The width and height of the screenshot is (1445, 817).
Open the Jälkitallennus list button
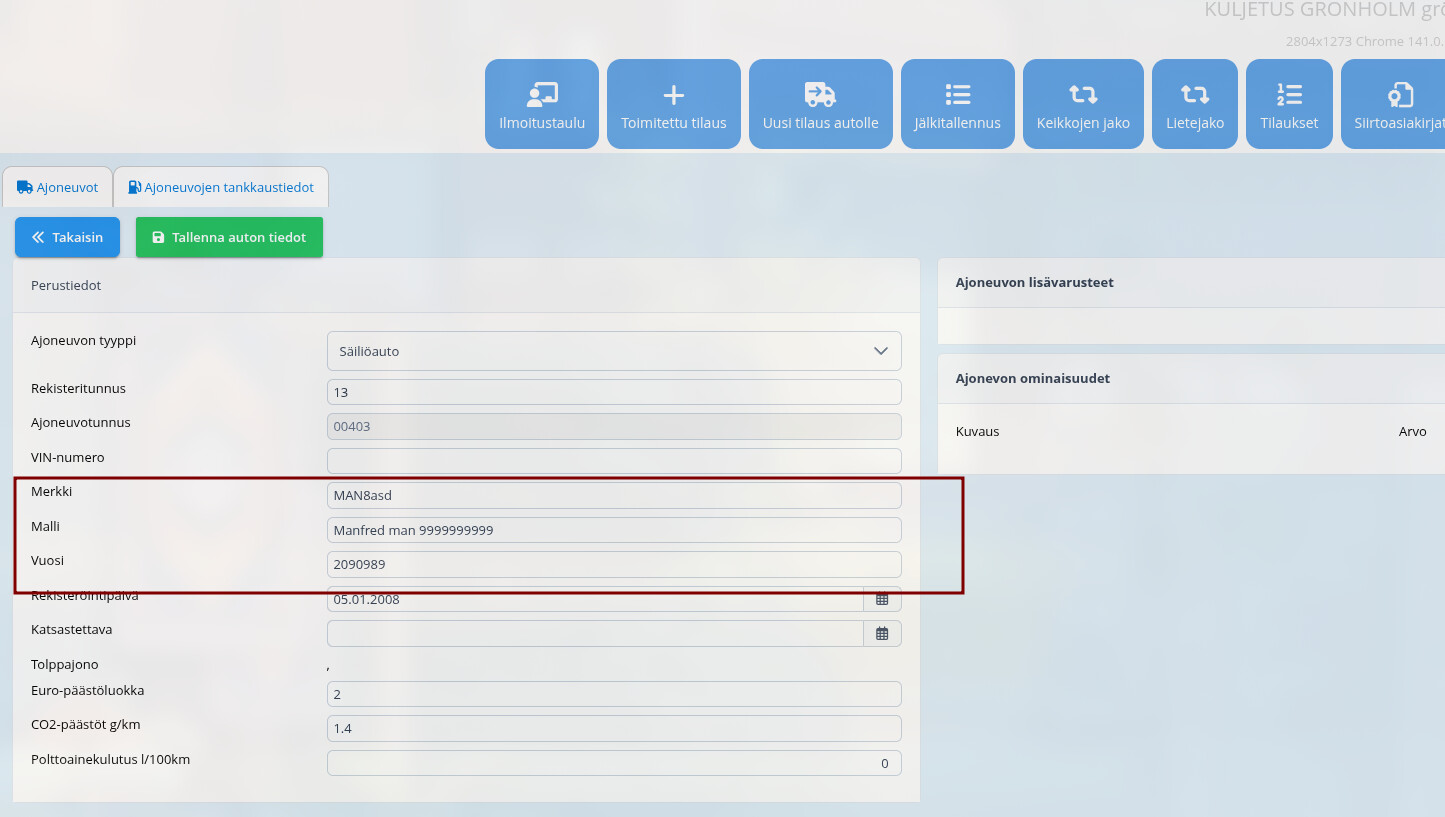click(x=957, y=104)
